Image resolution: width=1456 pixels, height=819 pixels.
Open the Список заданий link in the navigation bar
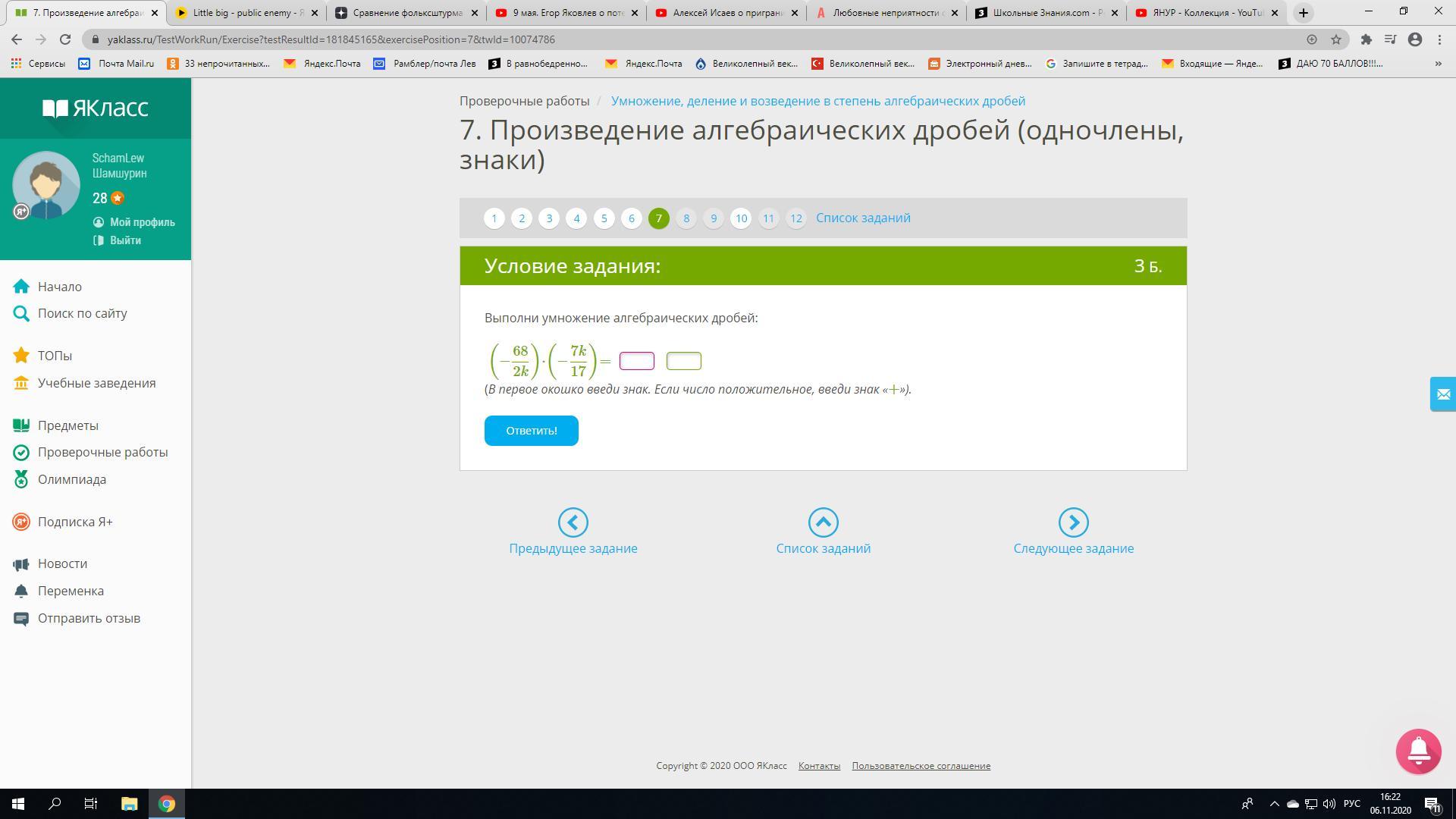click(x=863, y=218)
